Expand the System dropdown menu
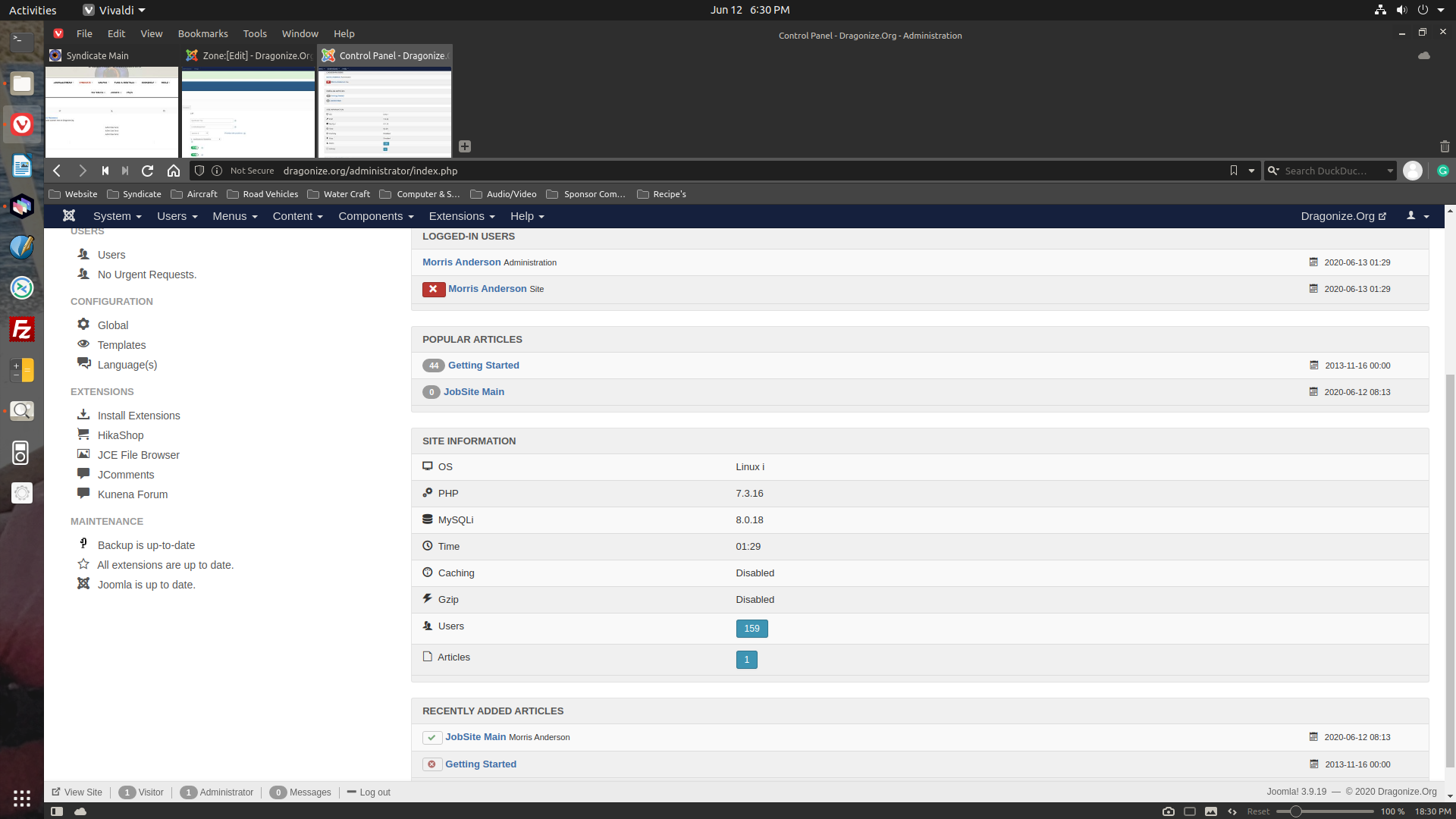The width and height of the screenshot is (1456, 819). pos(117,216)
